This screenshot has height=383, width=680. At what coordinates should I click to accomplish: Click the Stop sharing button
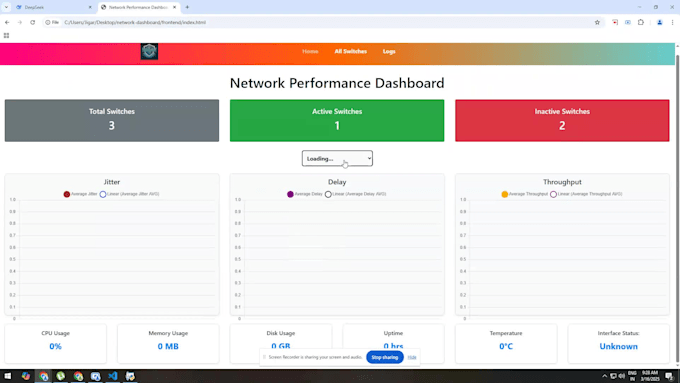pos(385,357)
